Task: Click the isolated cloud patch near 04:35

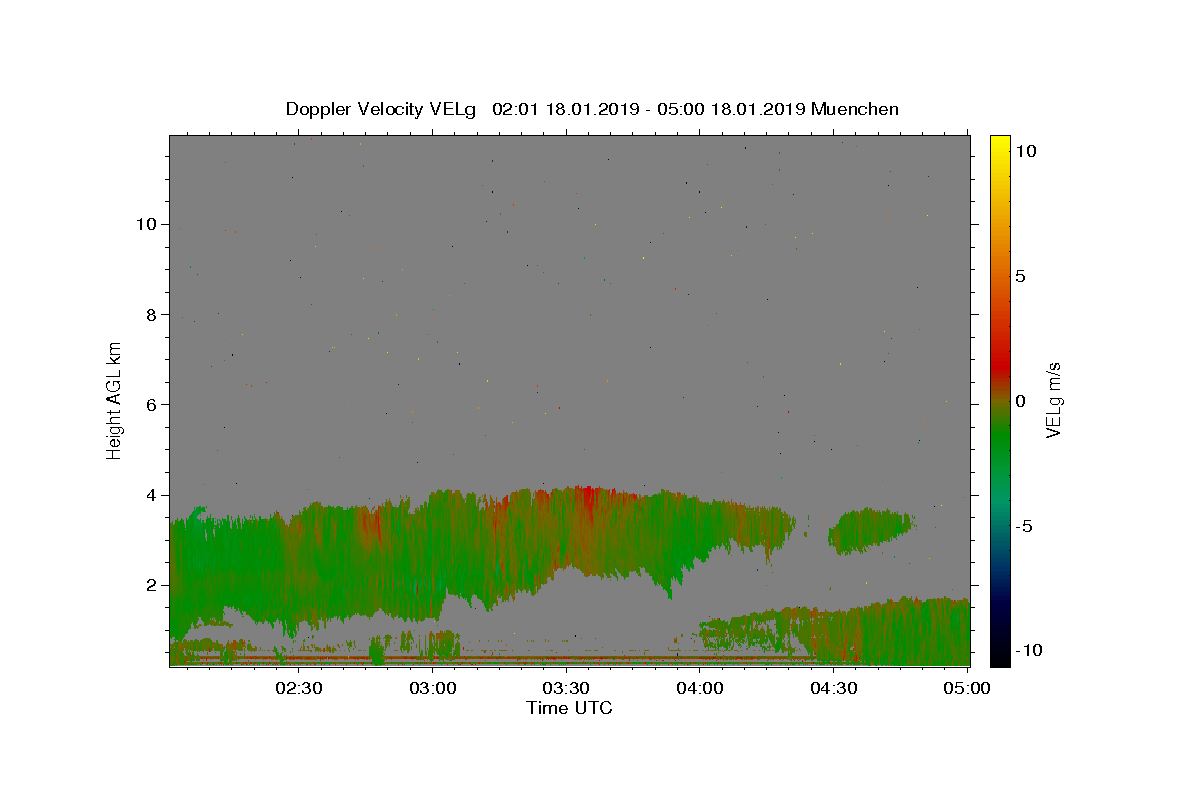Action: [x=870, y=530]
